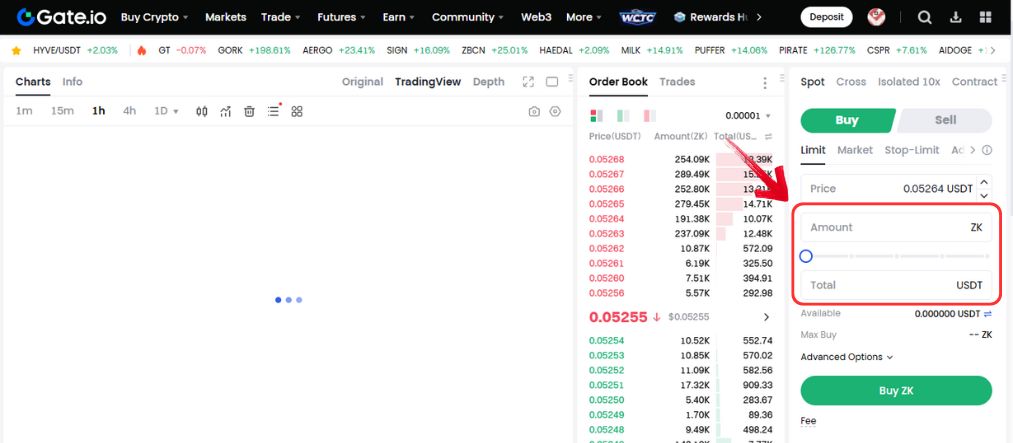
Task: Click the WCTC banner logo
Action: 638,17
